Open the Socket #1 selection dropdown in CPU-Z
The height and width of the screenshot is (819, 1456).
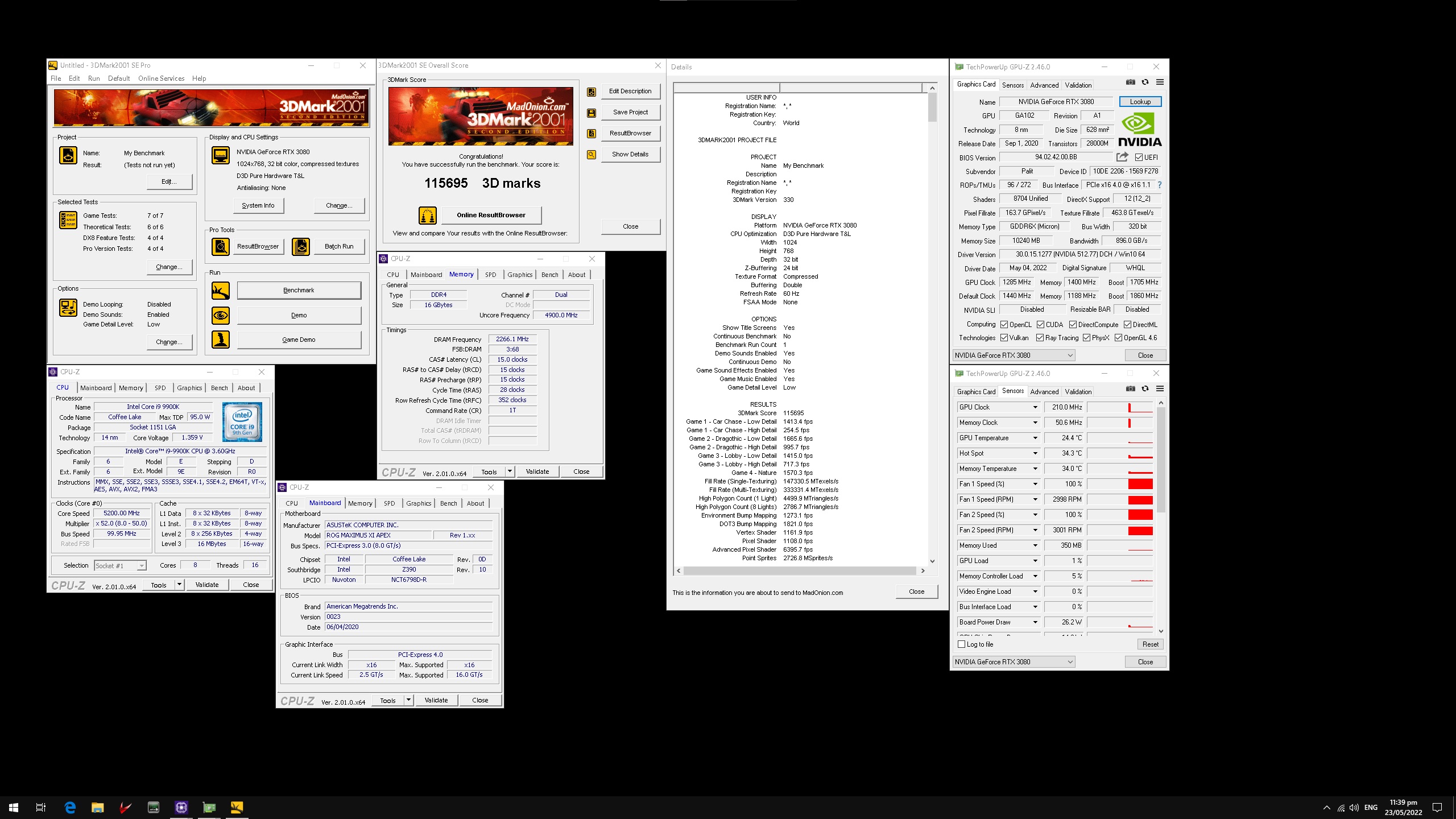pyautogui.click(x=120, y=566)
